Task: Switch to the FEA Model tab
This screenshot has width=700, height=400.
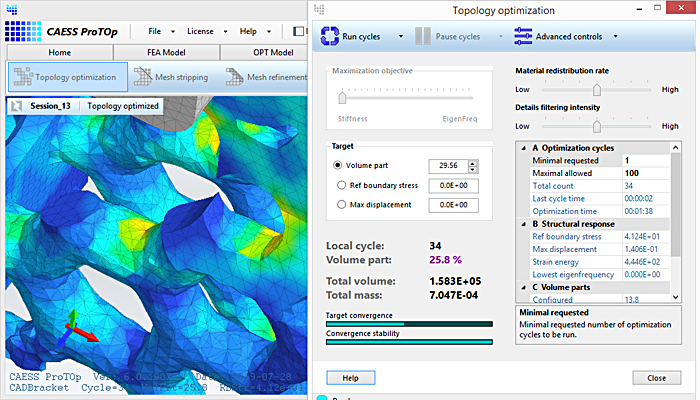Action: (x=164, y=53)
